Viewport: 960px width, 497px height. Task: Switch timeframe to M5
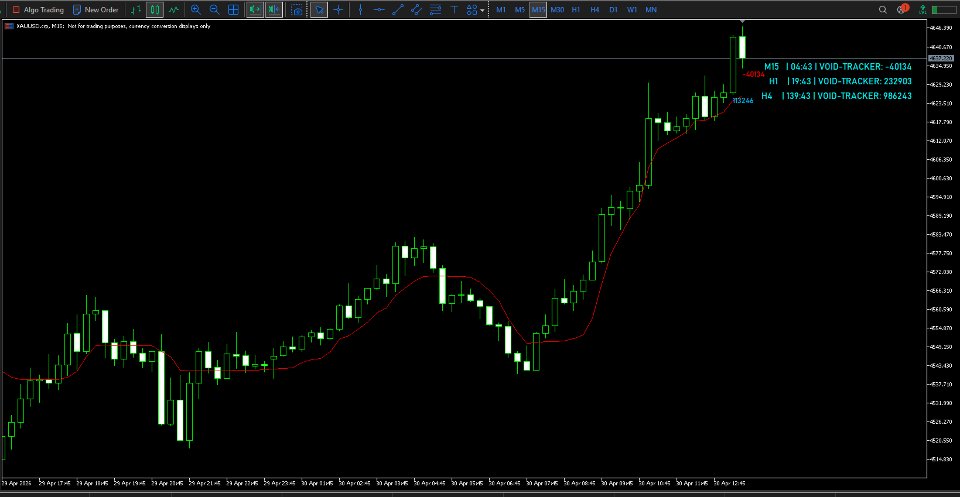click(519, 10)
